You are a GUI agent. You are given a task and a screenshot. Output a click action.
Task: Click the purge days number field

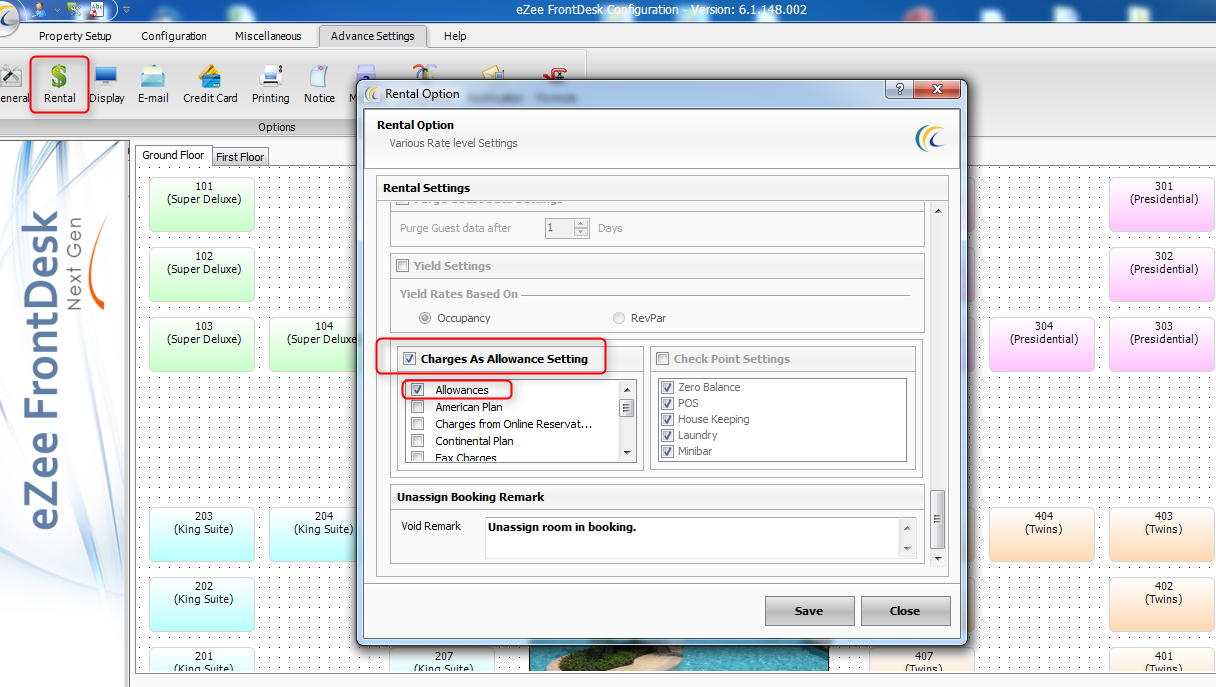559,228
